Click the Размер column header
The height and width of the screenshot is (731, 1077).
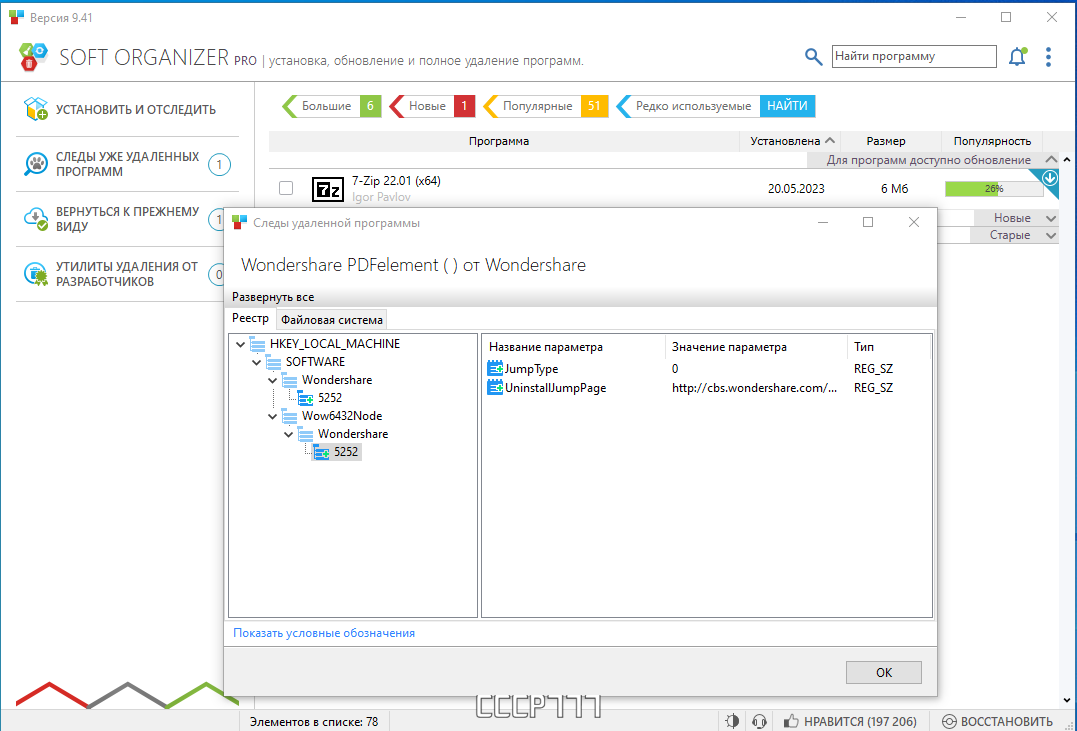pos(885,141)
